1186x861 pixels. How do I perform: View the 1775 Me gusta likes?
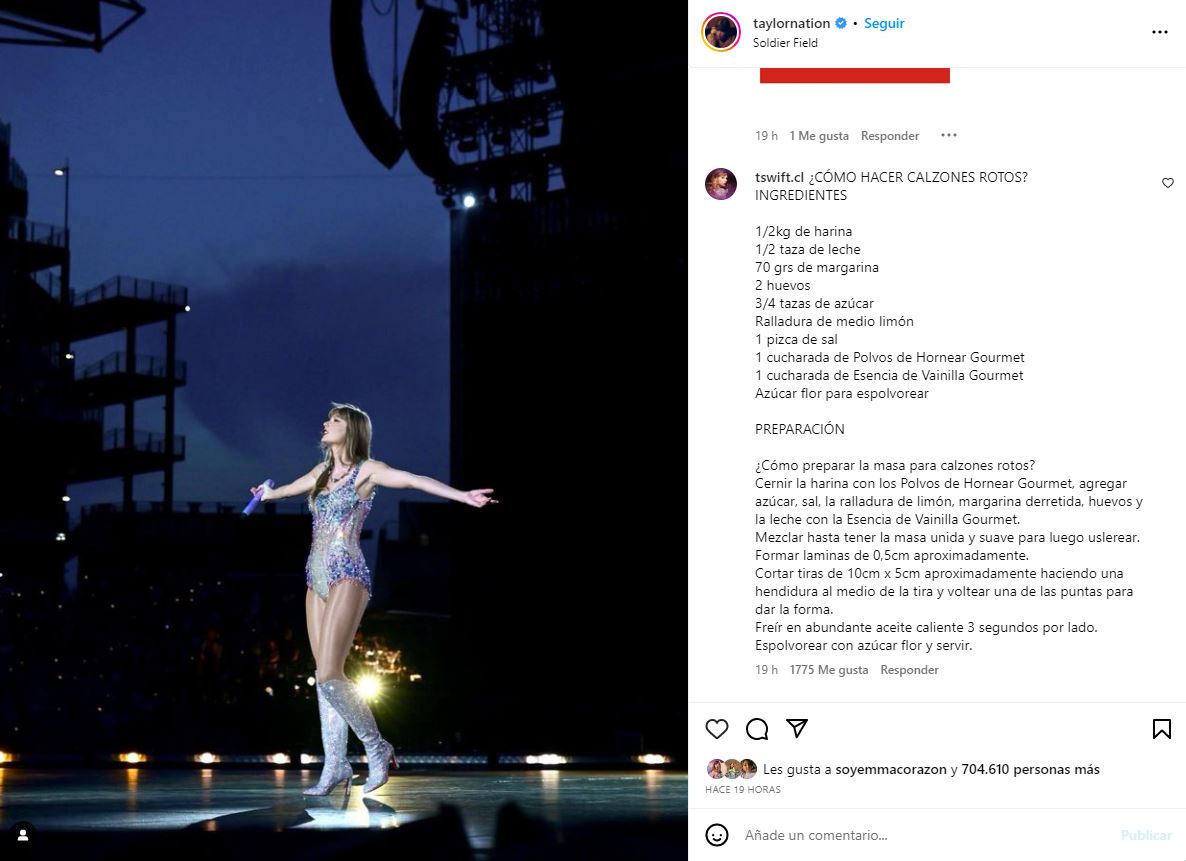coord(828,670)
